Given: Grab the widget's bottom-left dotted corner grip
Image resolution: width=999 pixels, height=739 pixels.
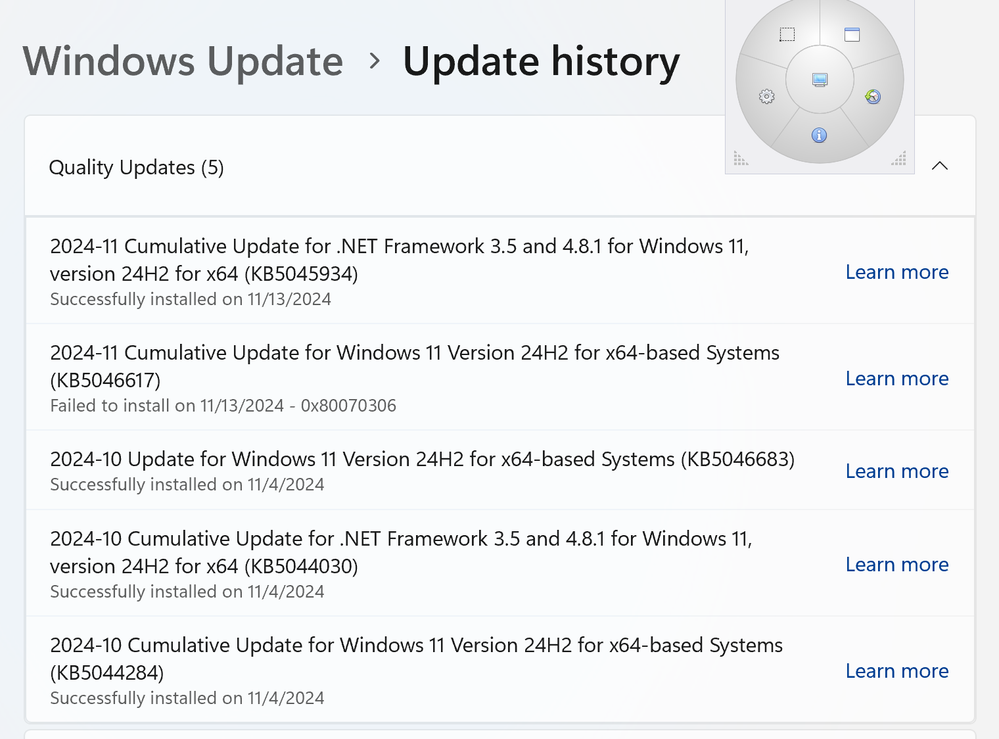Looking at the screenshot, I should pyautogui.click(x=740, y=159).
